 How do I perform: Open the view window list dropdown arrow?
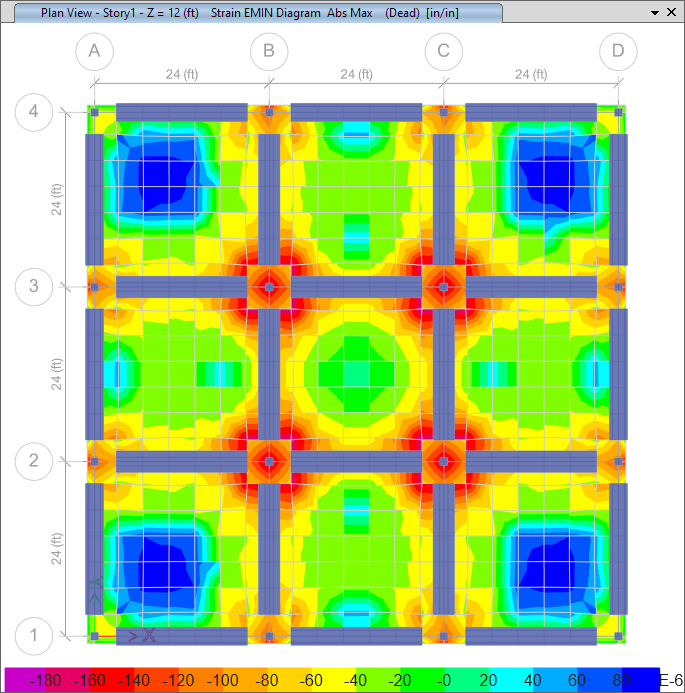click(656, 13)
